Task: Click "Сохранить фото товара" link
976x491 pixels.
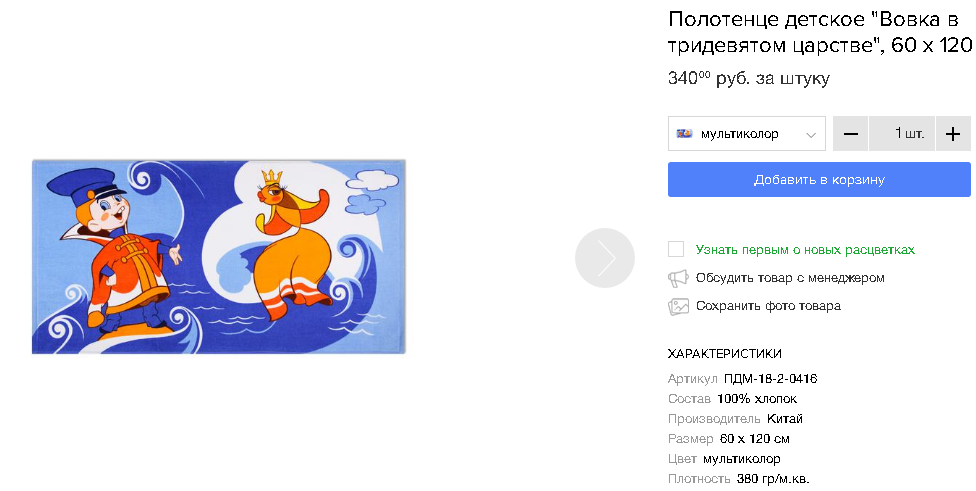Action: [768, 306]
